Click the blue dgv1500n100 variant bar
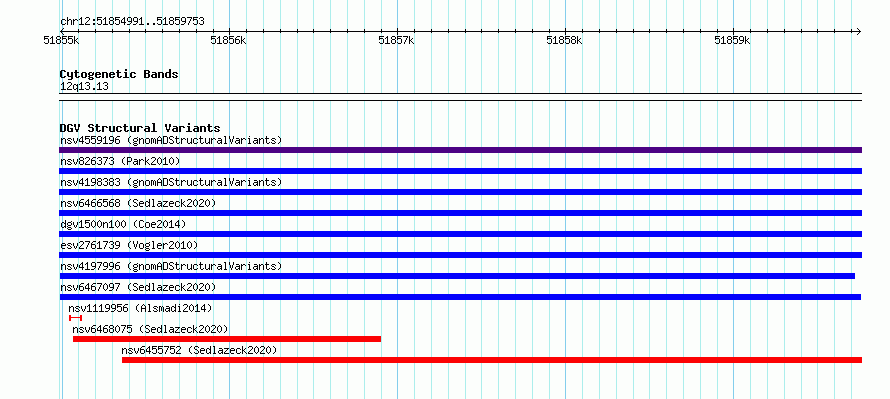890x399 pixels. click(x=460, y=234)
